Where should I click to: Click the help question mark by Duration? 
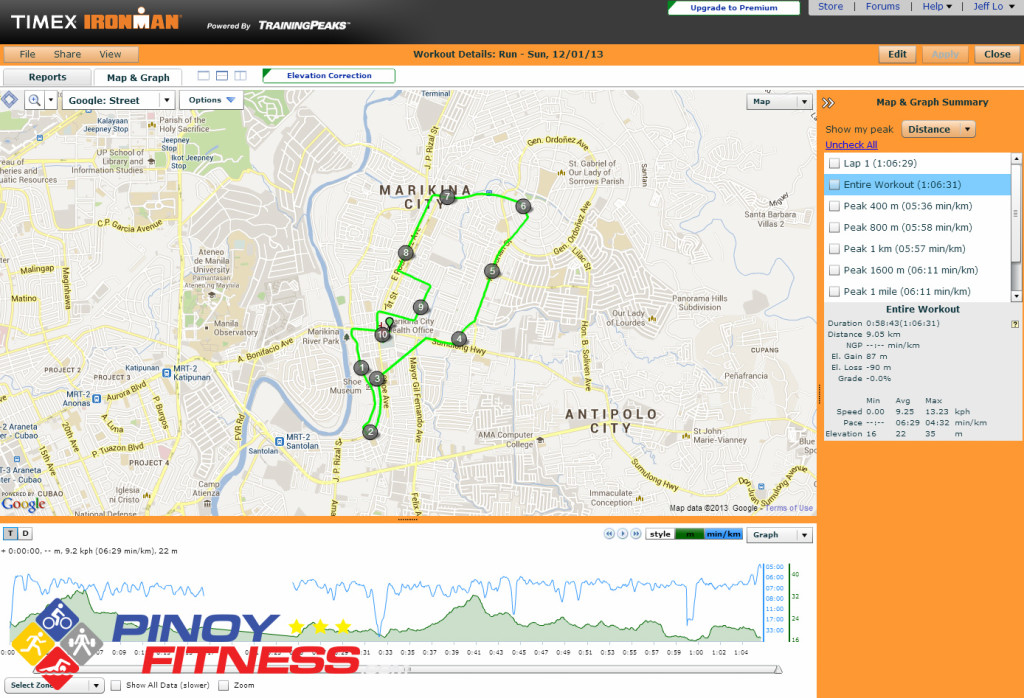pyautogui.click(x=1015, y=324)
